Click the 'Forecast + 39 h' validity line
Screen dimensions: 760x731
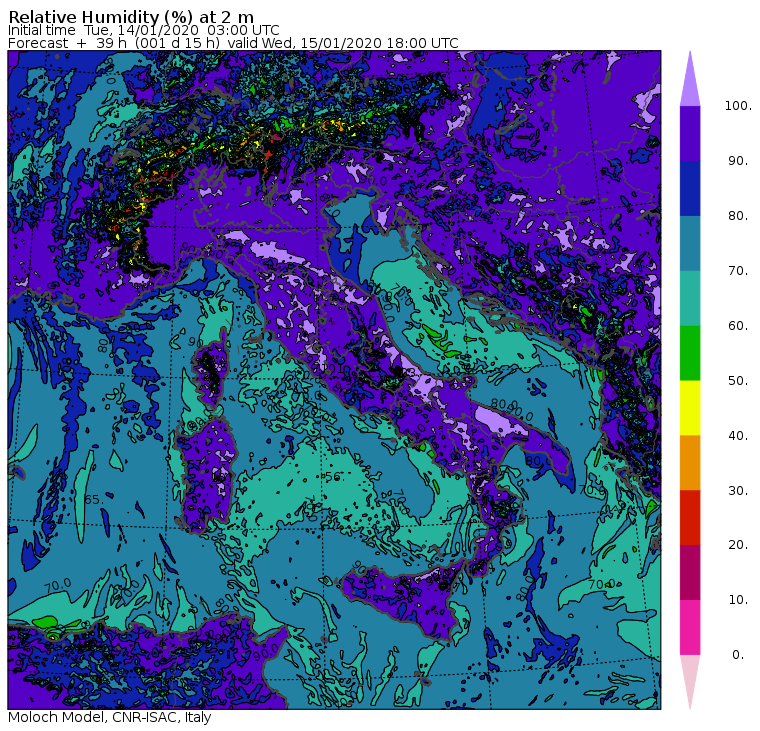tap(233, 43)
